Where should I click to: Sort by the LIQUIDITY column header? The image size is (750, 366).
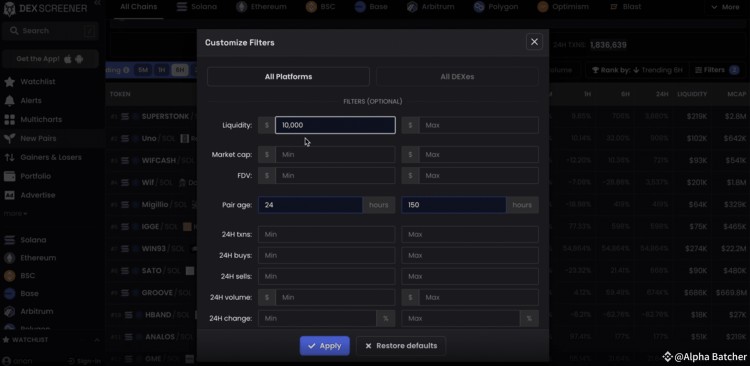pyautogui.click(x=692, y=94)
